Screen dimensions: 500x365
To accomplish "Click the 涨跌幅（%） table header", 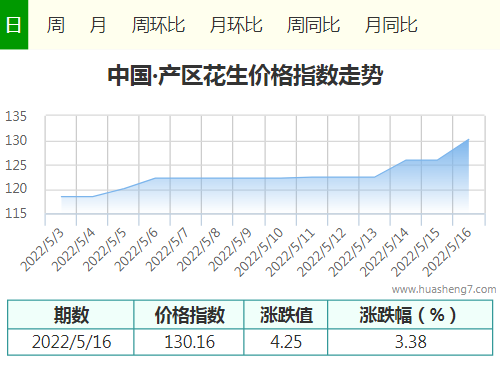I will point(410,315).
